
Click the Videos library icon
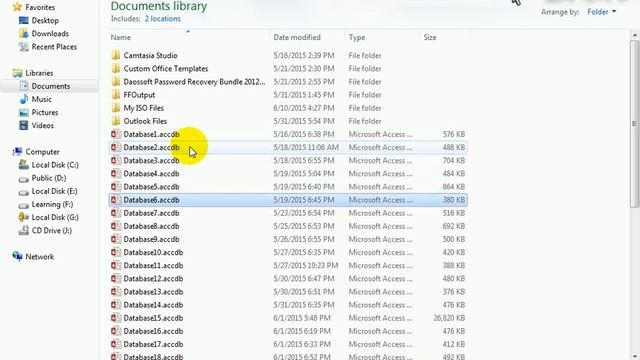pyautogui.click(x=24, y=125)
